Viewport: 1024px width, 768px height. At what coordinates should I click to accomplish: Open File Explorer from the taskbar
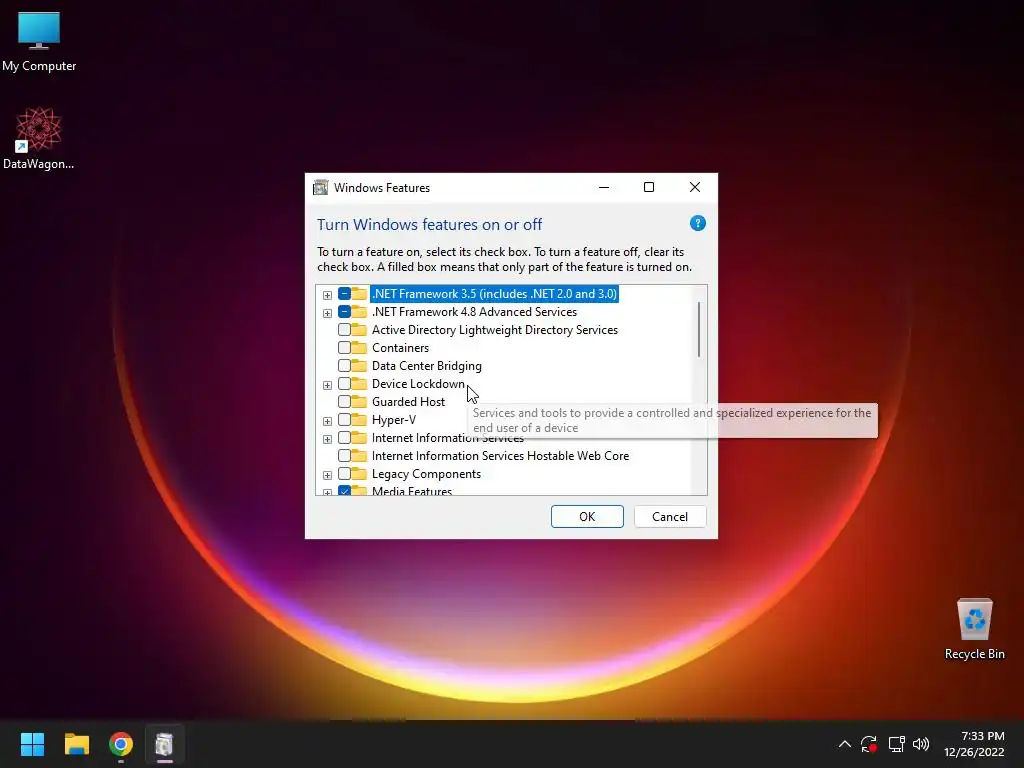click(x=76, y=744)
